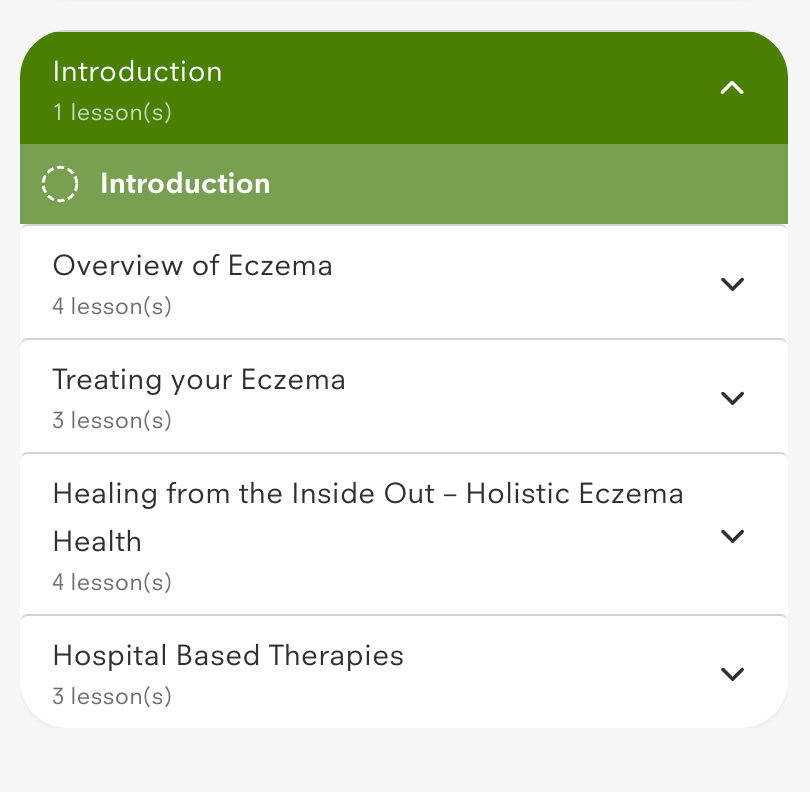Screen dimensions: 810x792
Task: Click empty space in the light green lesson row
Action: click(520, 184)
